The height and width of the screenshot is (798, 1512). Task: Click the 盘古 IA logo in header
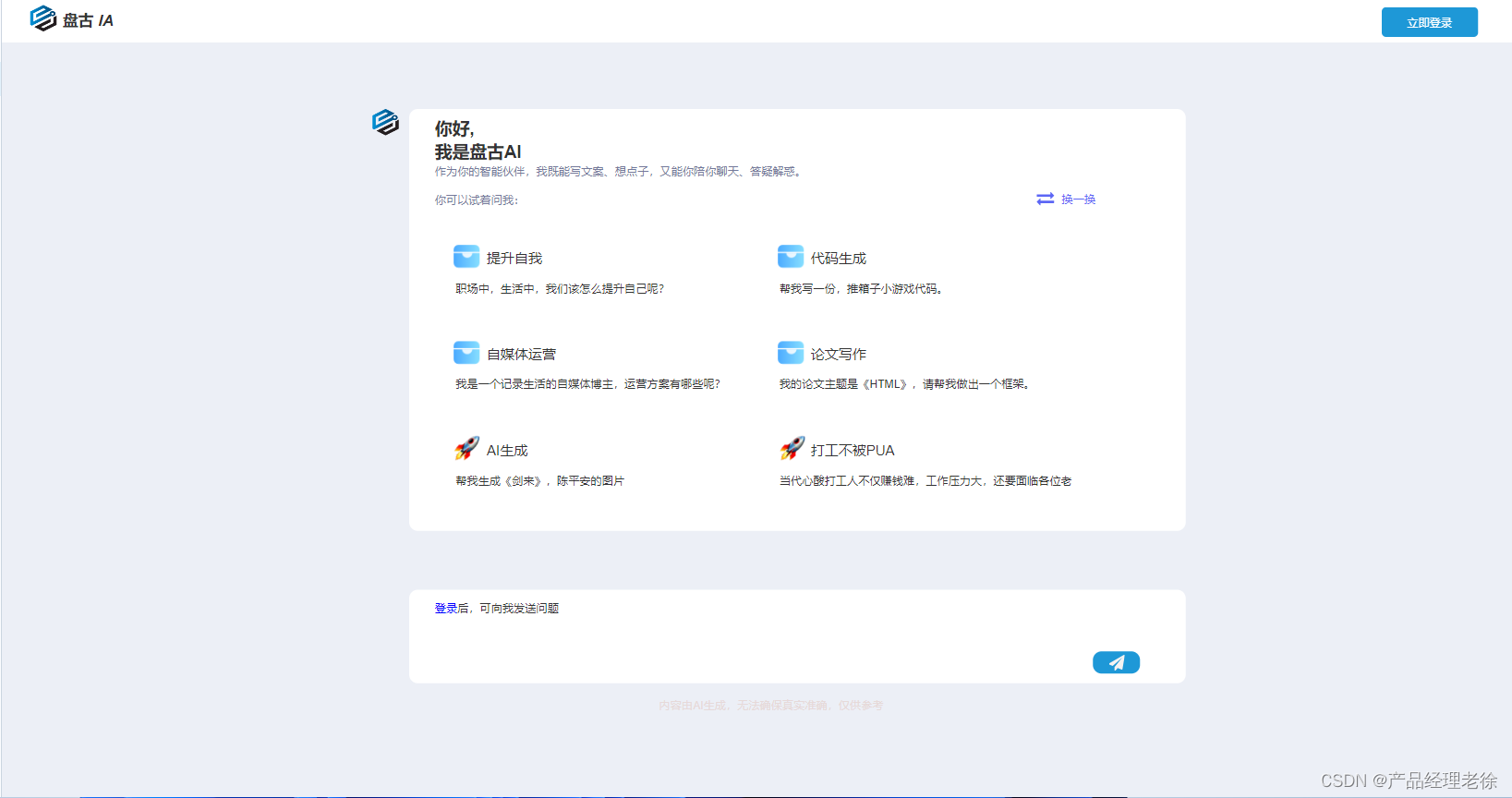click(x=71, y=19)
